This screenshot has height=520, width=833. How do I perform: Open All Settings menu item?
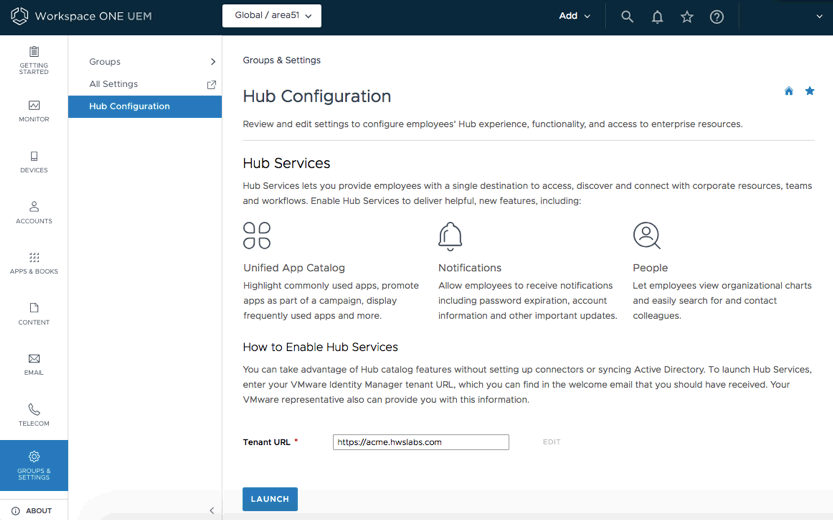click(x=113, y=84)
